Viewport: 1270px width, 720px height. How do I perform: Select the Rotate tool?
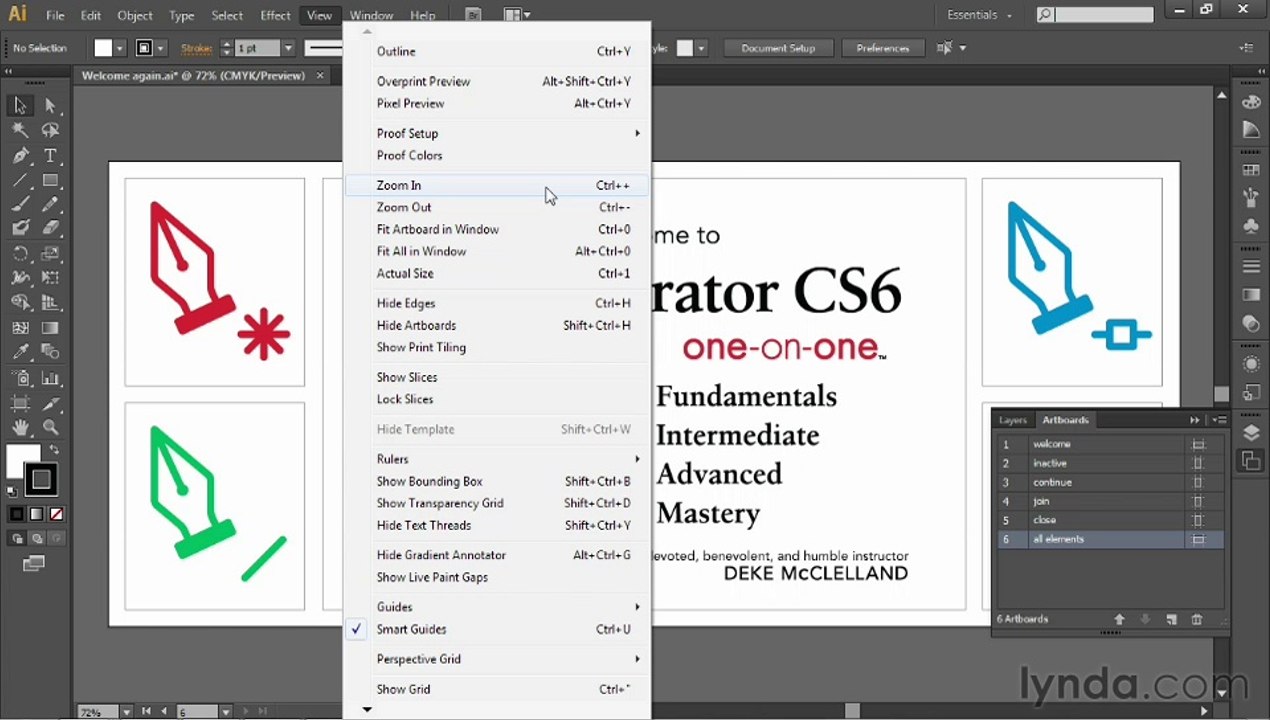pos(20,254)
